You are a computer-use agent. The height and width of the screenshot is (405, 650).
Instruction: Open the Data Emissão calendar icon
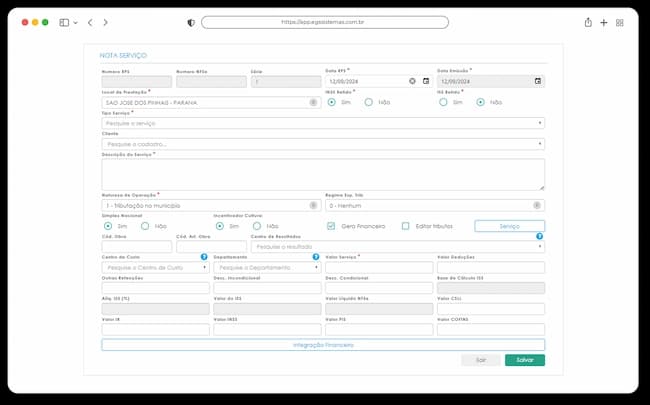(x=538, y=81)
